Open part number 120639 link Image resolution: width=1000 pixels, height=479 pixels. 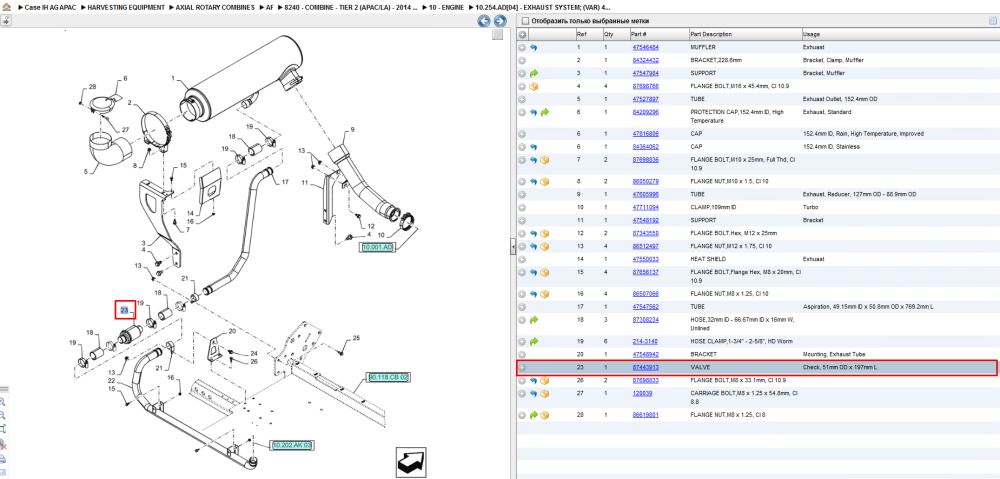click(x=641, y=394)
